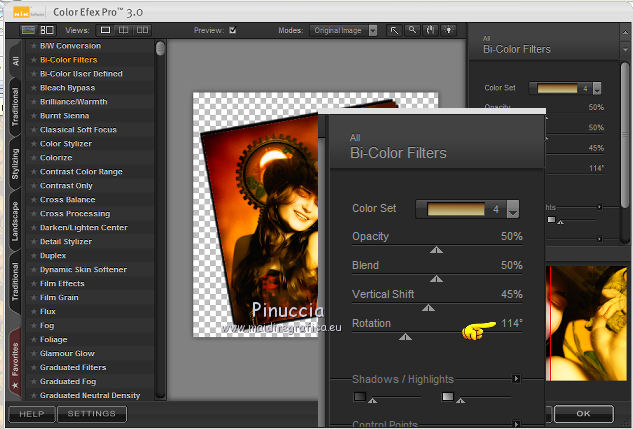The height and width of the screenshot is (429, 633).
Task: Open the Stylizing filter tab
Action: [15, 165]
